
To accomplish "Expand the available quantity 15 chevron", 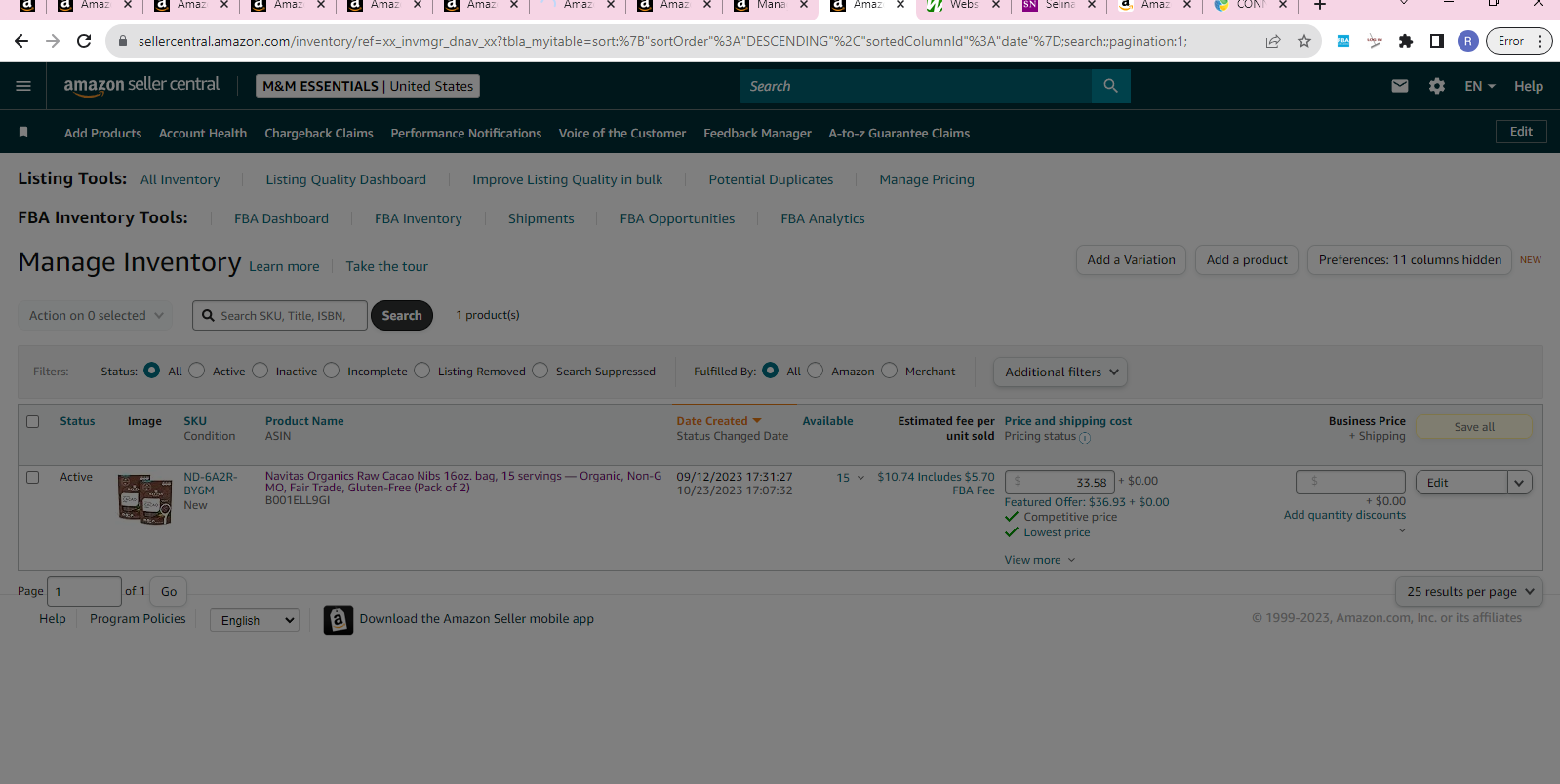I will 860,478.
